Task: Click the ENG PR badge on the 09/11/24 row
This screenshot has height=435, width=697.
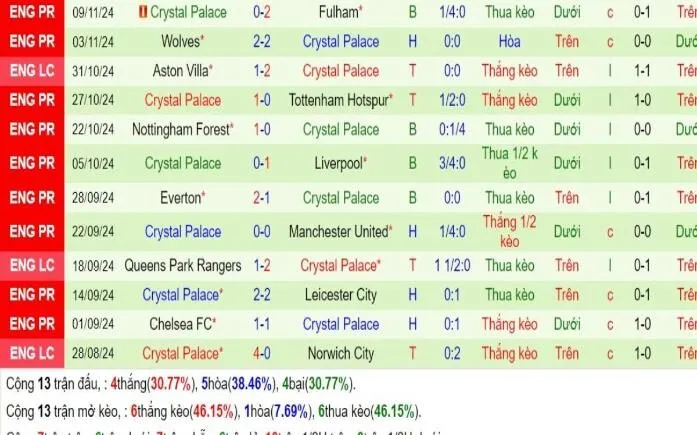Action: [x=36, y=12]
